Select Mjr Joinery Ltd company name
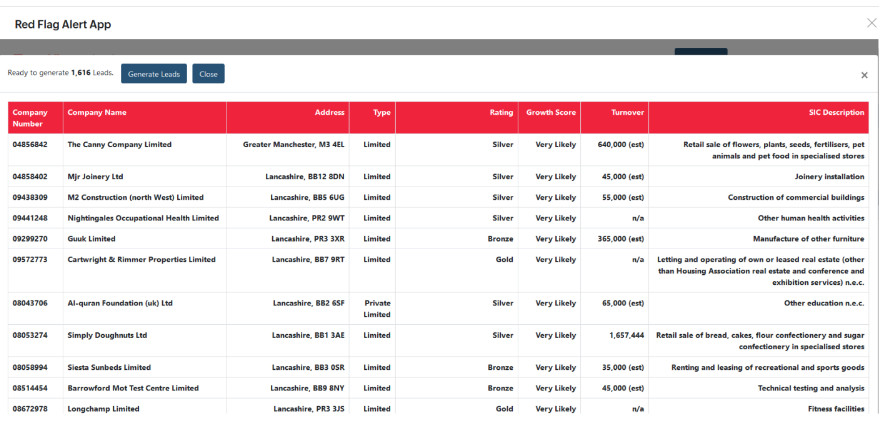The height and width of the screenshot is (423, 881). 96,176
